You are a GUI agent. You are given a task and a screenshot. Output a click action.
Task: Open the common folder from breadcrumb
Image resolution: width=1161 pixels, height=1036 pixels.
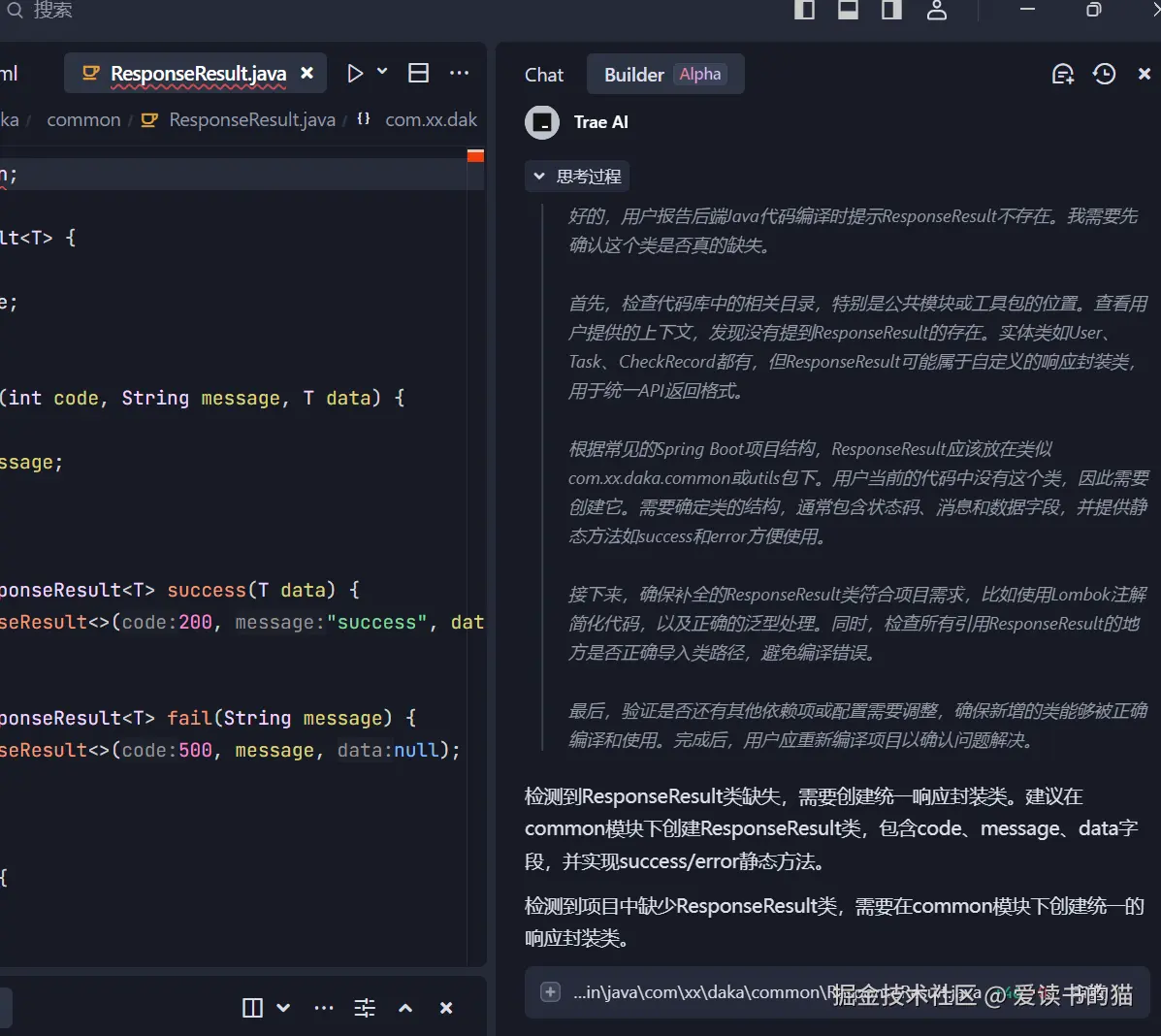point(83,119)
